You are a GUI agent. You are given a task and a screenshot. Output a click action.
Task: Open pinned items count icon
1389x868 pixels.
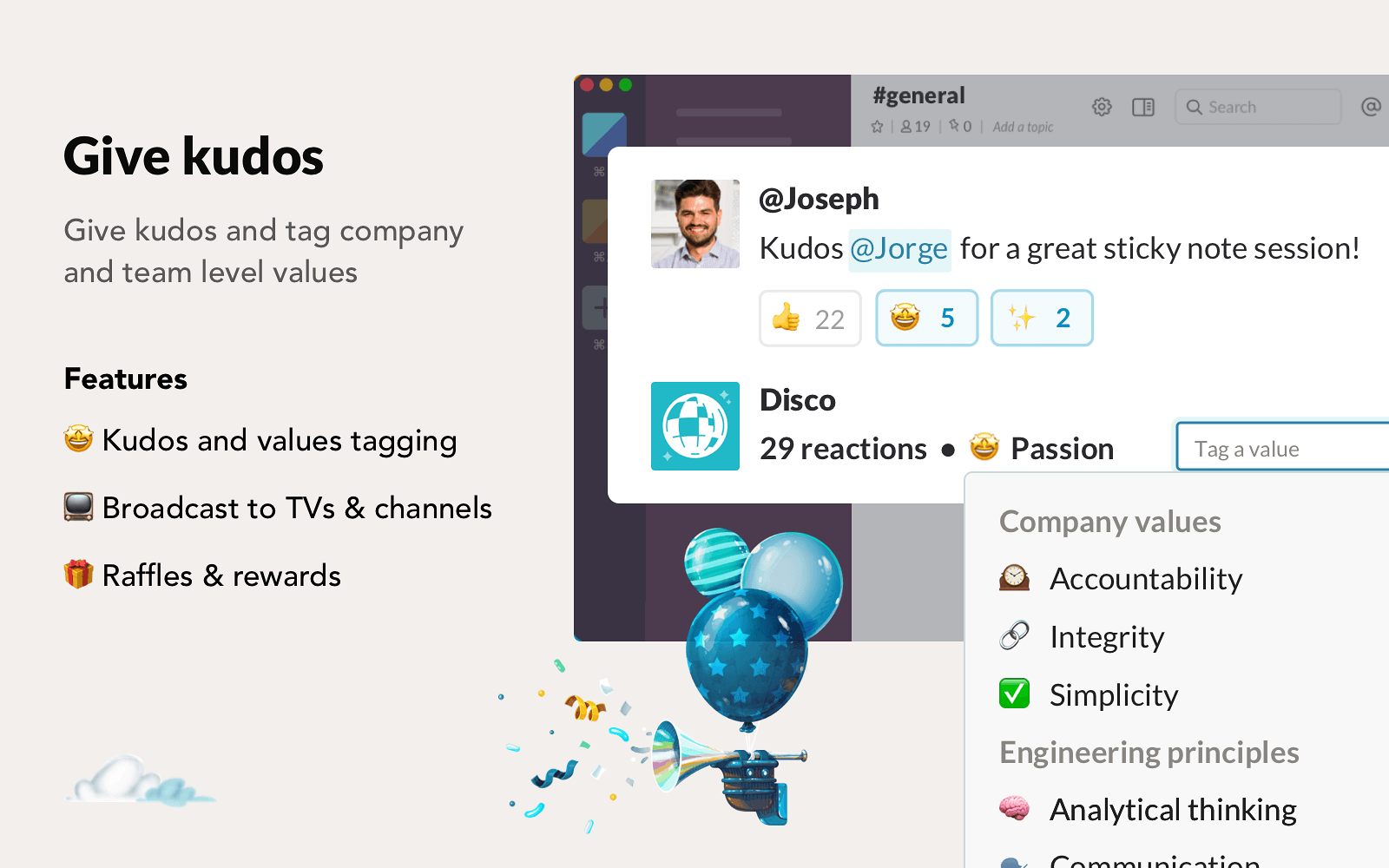960,127
